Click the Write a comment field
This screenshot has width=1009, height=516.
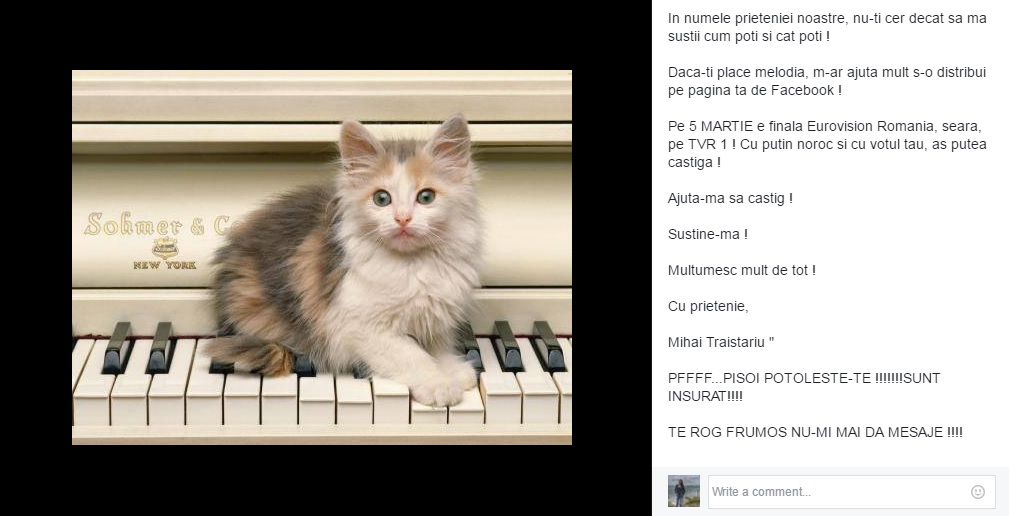(851, 492)
